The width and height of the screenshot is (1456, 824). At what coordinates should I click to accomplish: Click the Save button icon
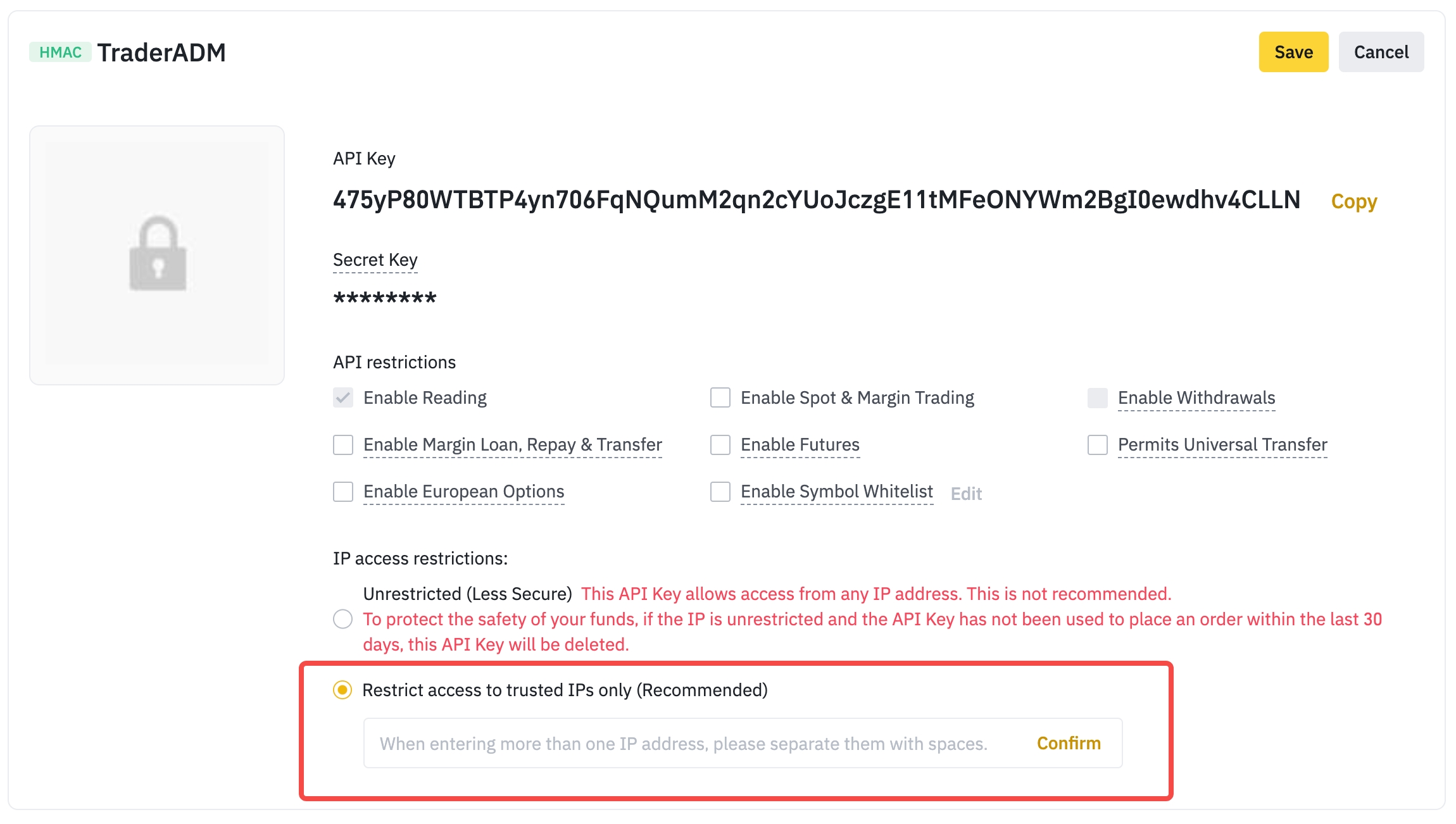(x=1294, y=52)
